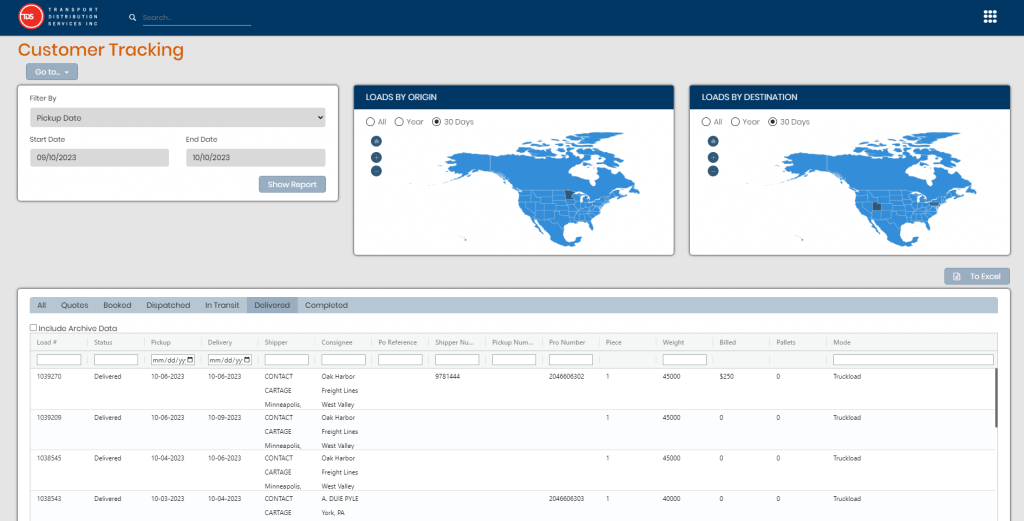This screenshot has height=521, width=1024.
Task: Switch to the Completed tab
Action: click(x=326, y=305)
